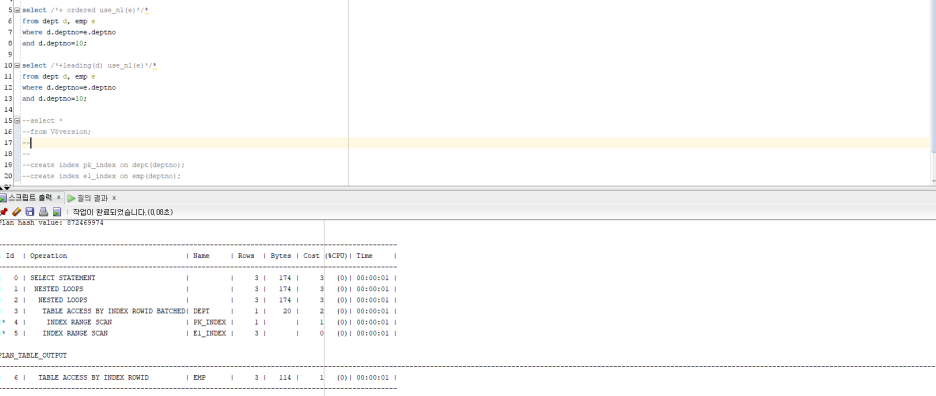
Task: Click the 'DEPT' name in the plan
Action: click(x=201, y=311)
